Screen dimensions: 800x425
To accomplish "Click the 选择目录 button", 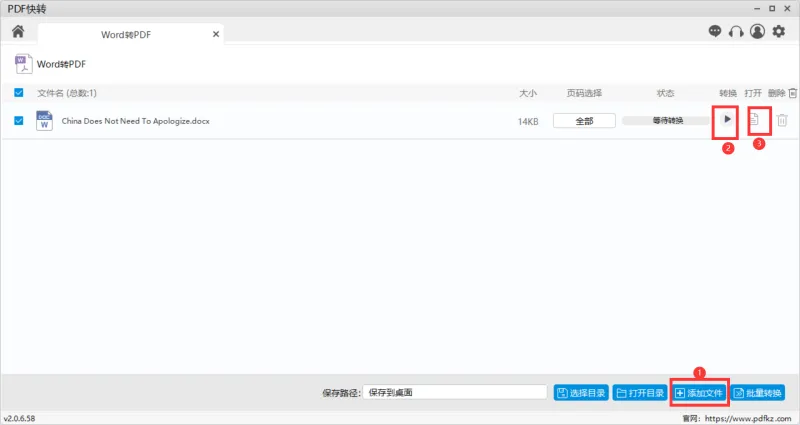I will 581,393.
